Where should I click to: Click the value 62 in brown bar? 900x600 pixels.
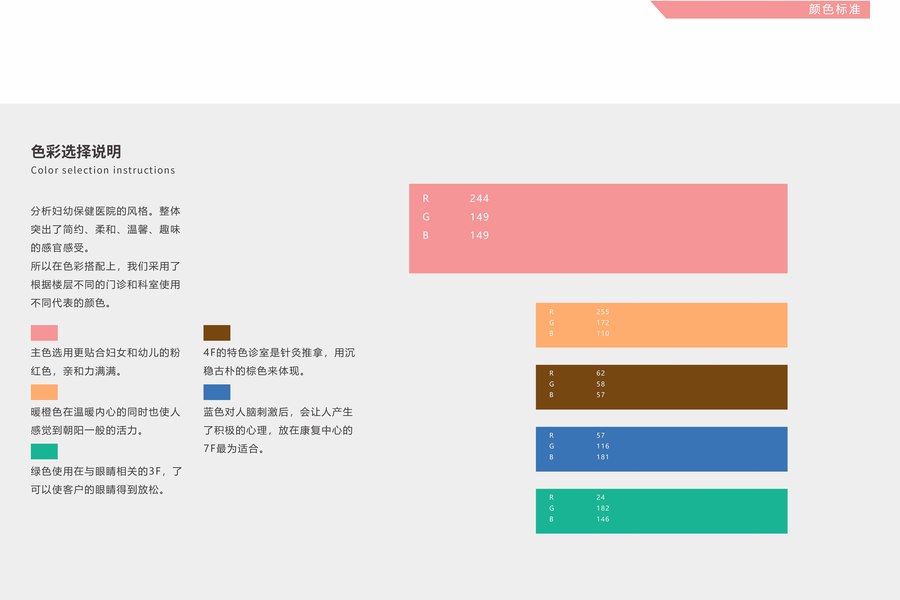[600, 373]
